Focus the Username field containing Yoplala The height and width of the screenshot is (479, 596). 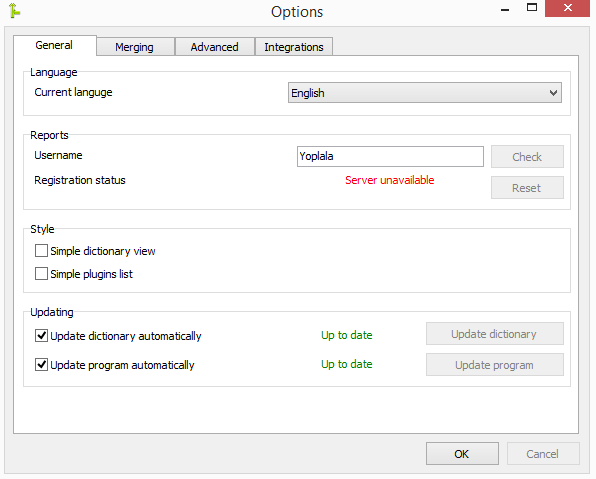click(390, 156)
